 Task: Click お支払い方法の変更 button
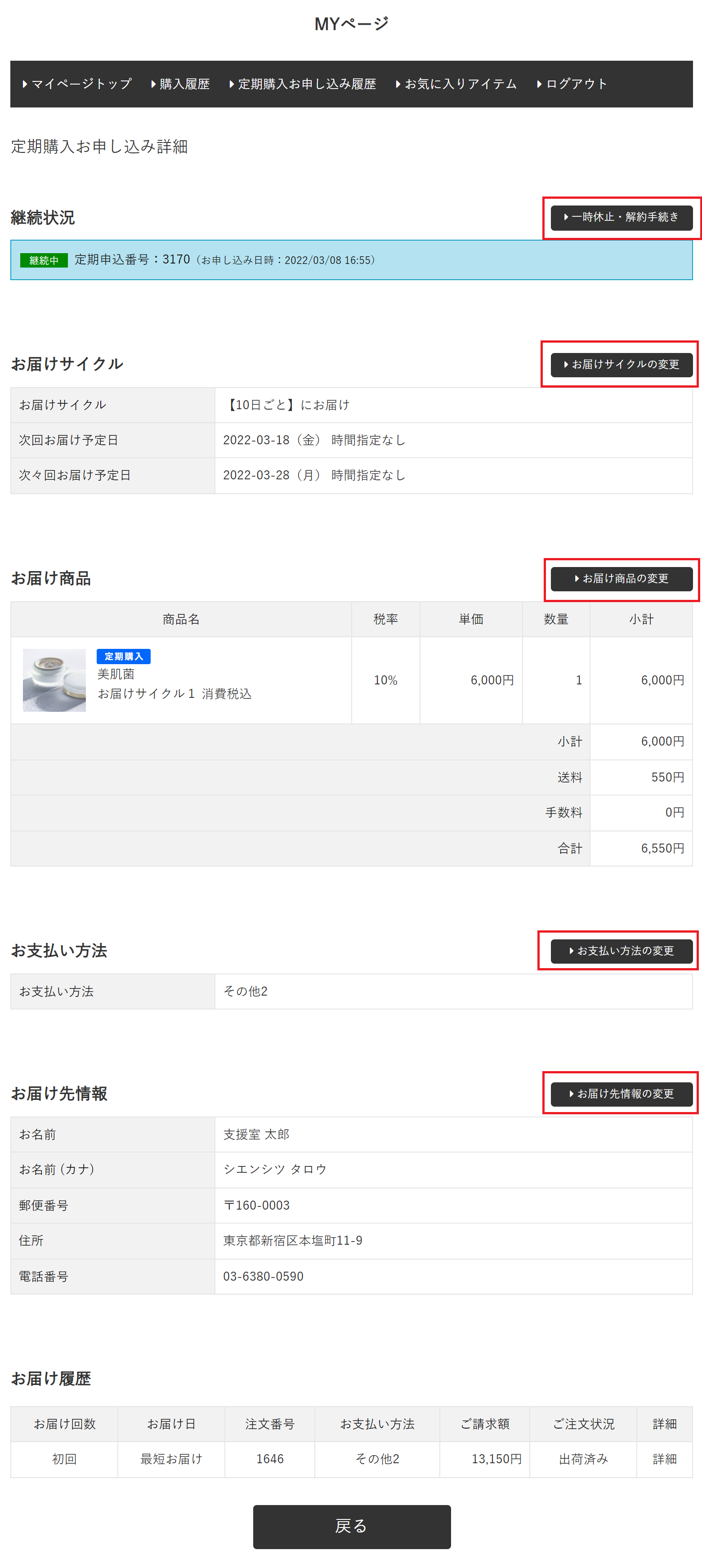621,951
